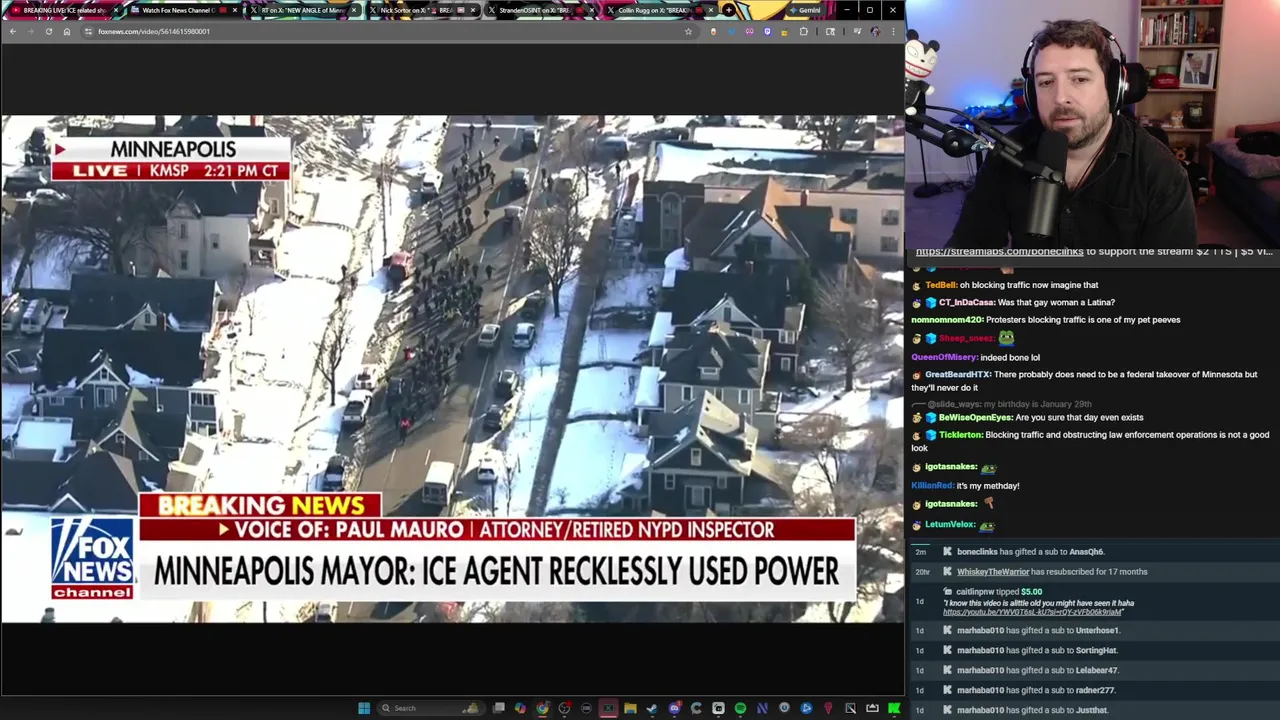This screenshot has height=720, width=1280.
Task: Open the green Kick app on the taskbar
Action: pos(894,708)
